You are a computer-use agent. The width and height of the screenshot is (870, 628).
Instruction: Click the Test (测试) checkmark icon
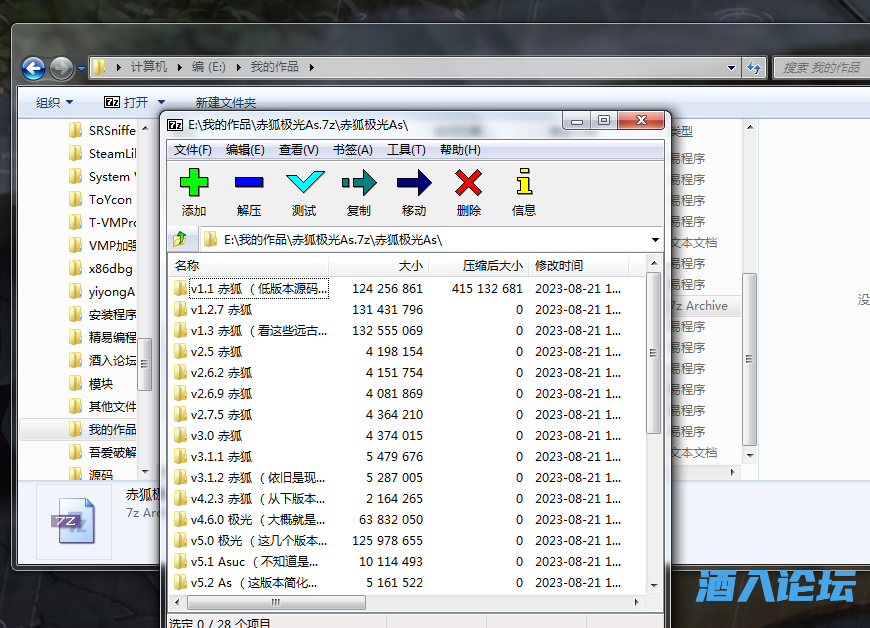coord(305,185)
